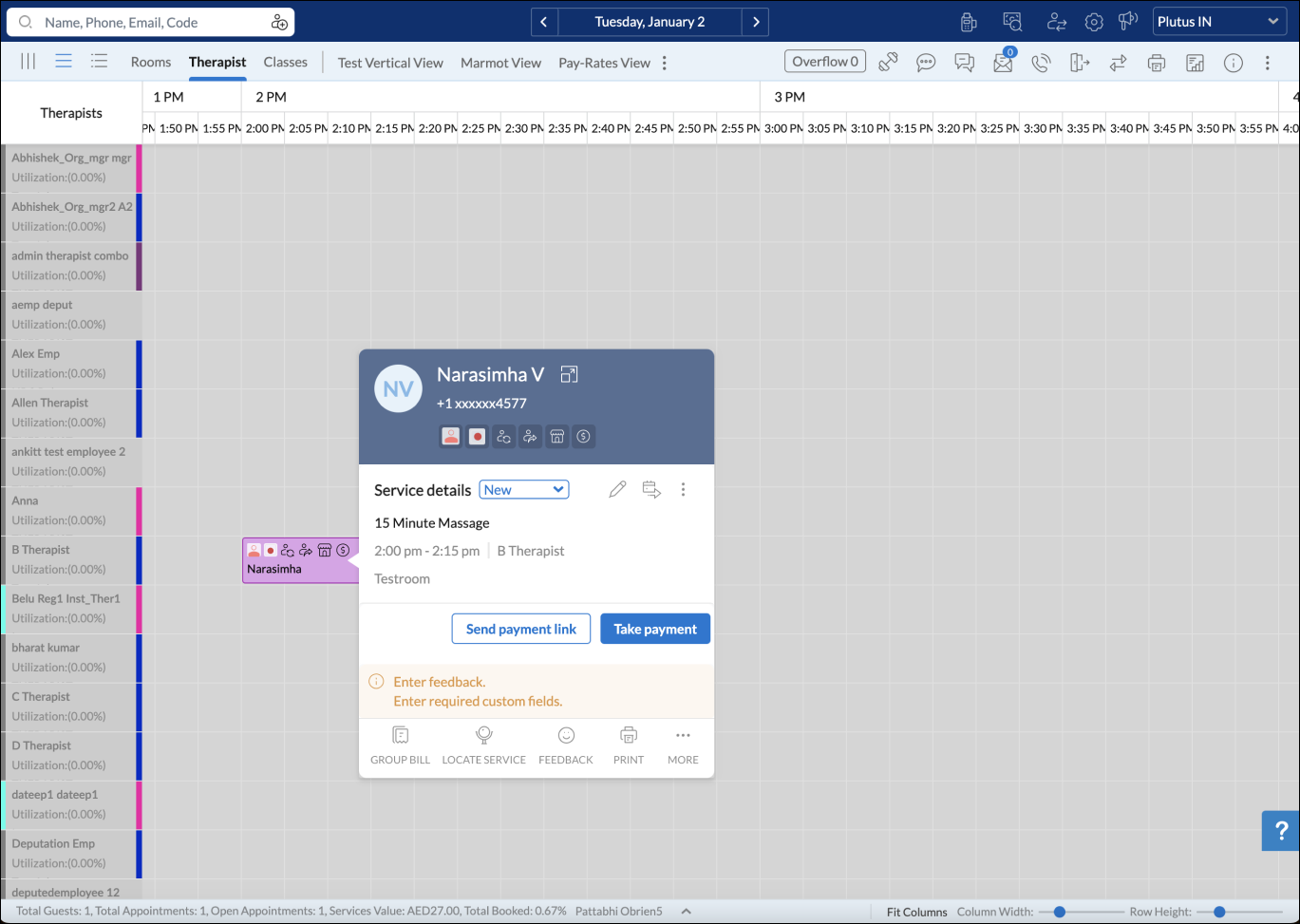This screenshot has height=924, width=1300.
Task: Click Send payment link button
Action: 520,629
